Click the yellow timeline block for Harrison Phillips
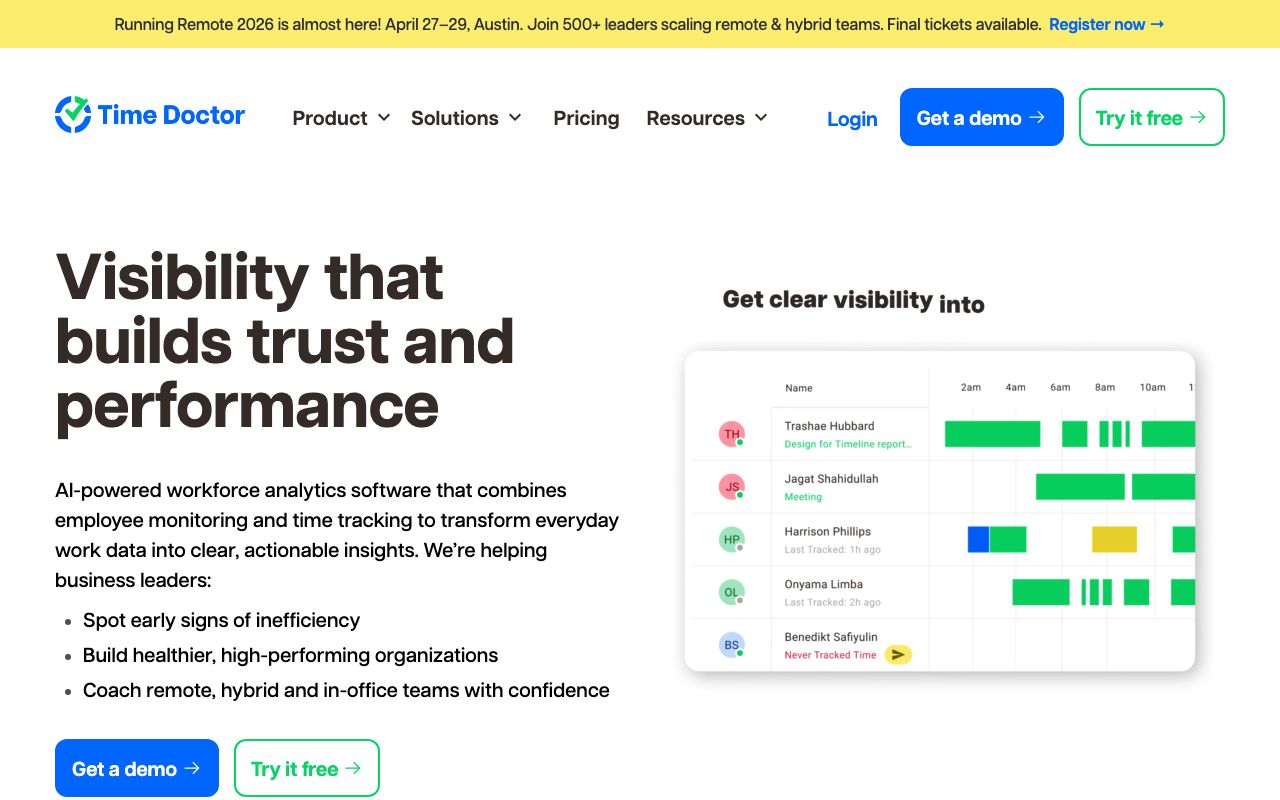Screen dimensions: 1280x800 pyautogui.click(x=1114, y=539)
